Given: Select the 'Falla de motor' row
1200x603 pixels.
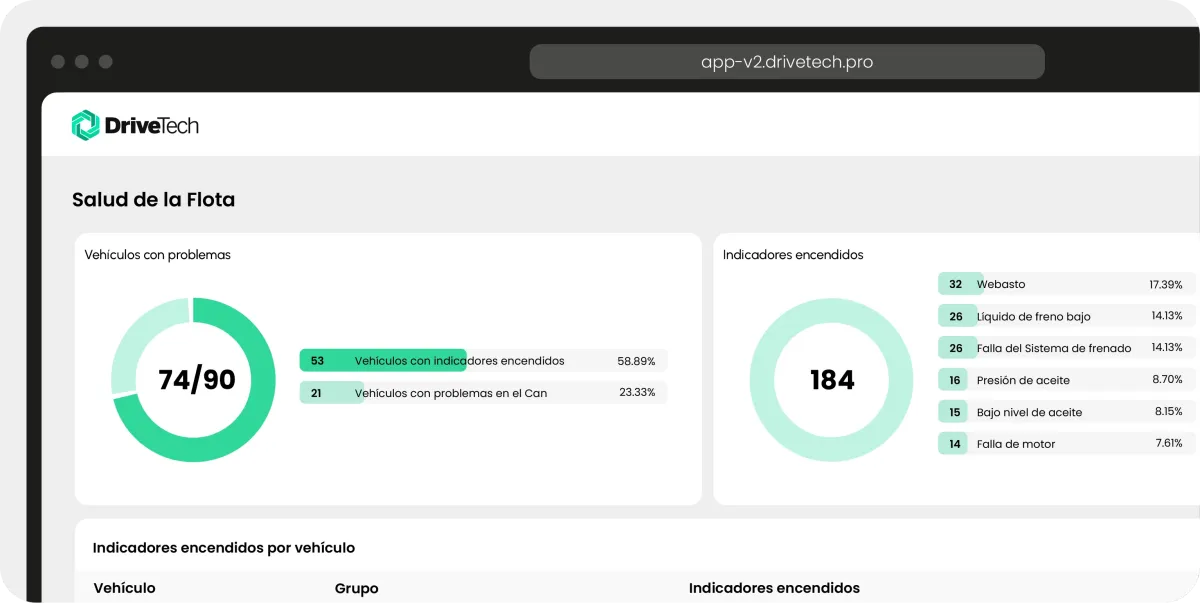Looking at the screenshot, I should pos(1067,444).
